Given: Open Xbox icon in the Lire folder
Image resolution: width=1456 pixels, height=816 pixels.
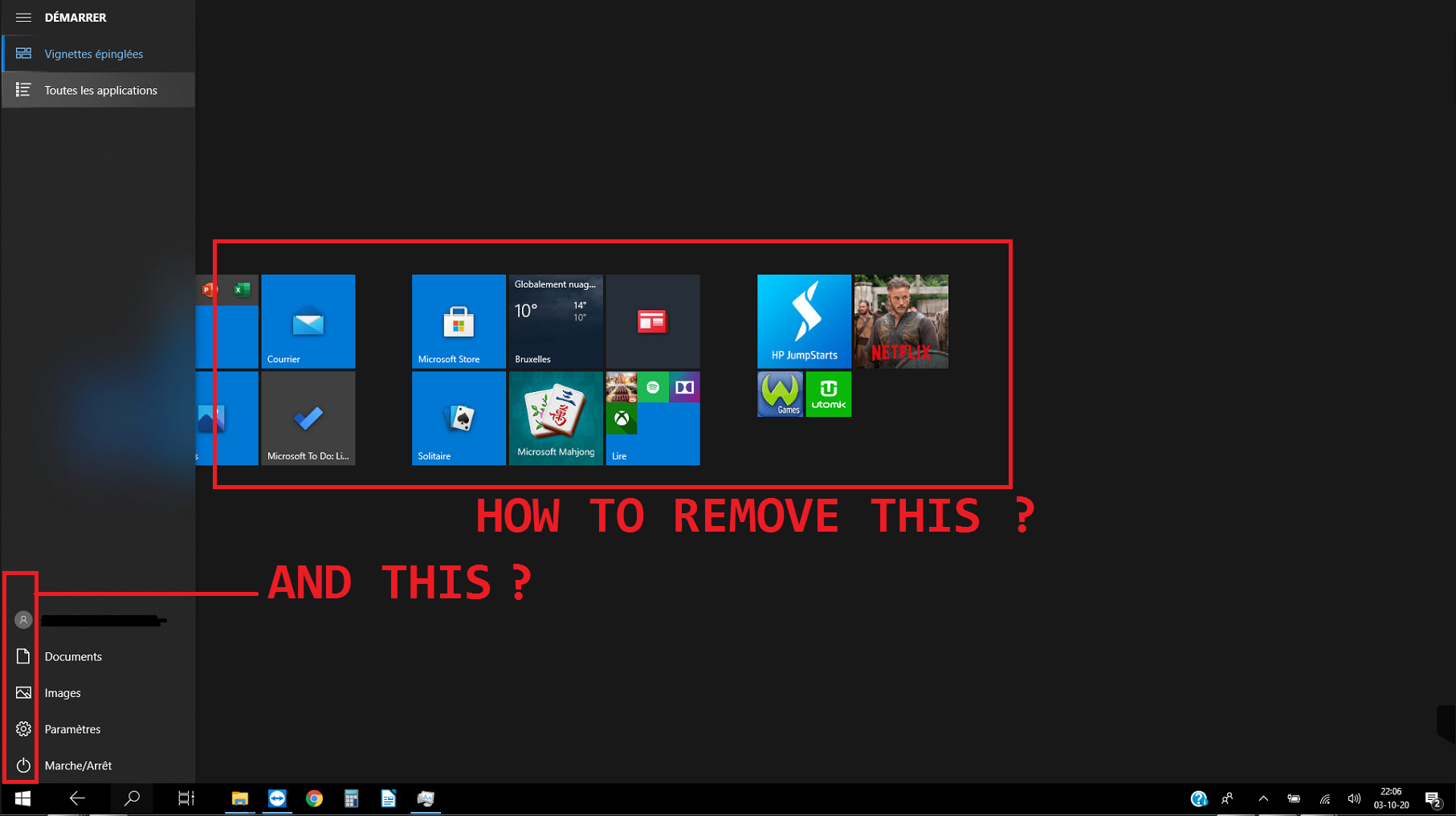Looking at the screenshot, I should [622, 418].
